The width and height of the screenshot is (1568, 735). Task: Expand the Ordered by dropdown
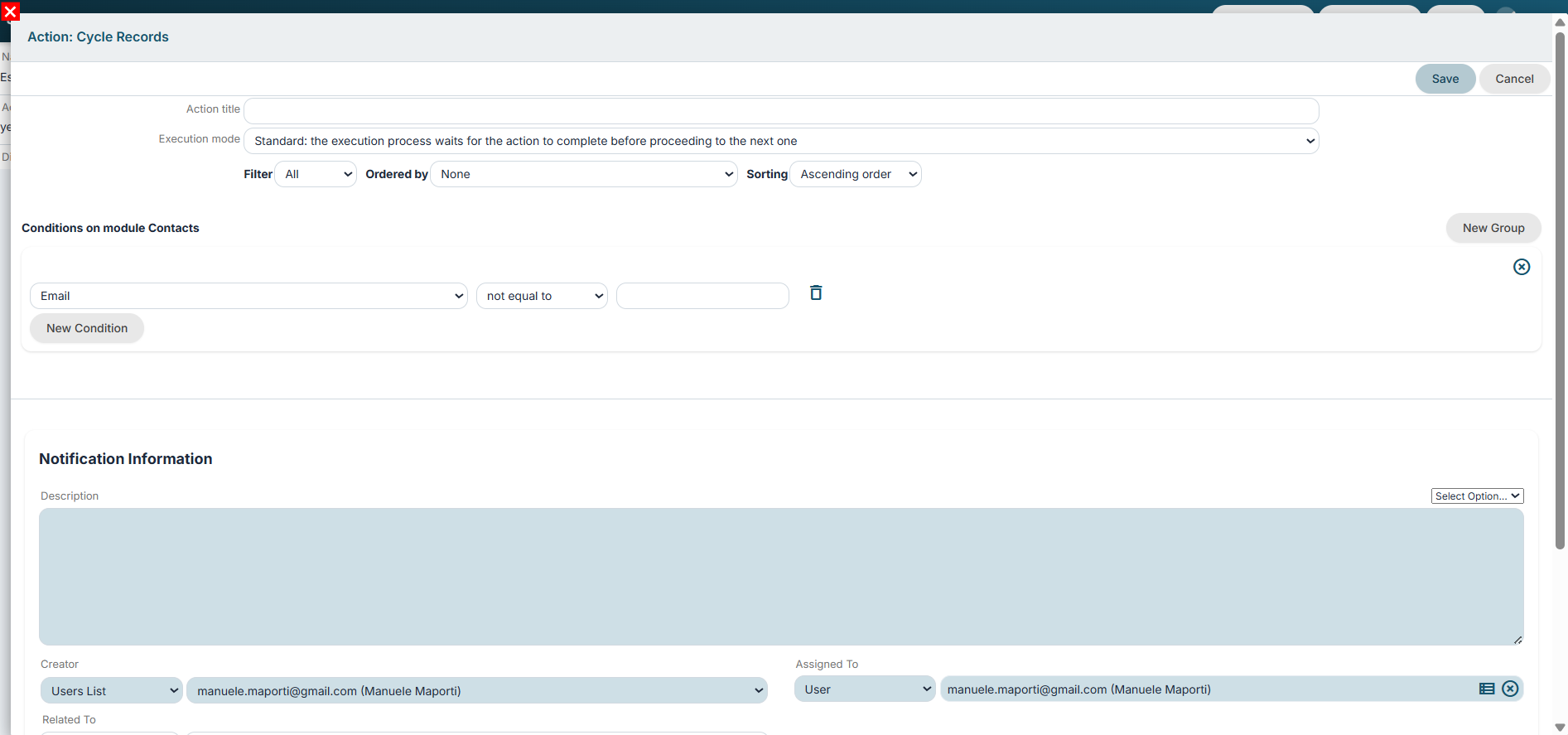tap(584, 174)
